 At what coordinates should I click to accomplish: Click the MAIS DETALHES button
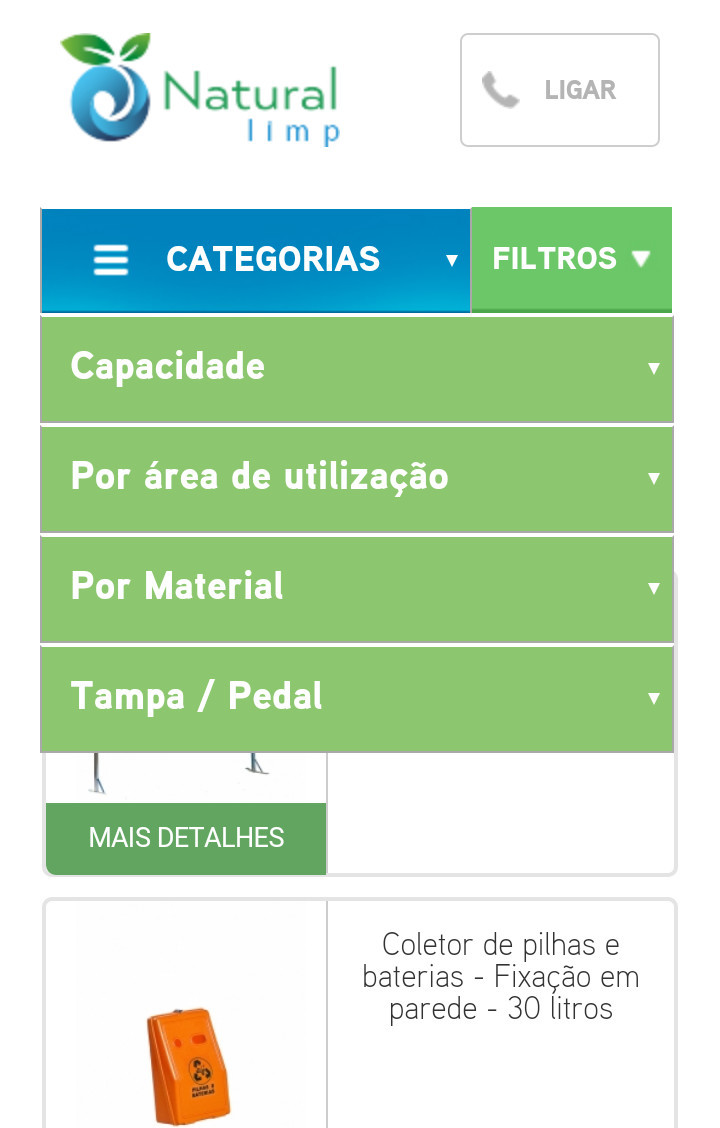coord(186,838)
